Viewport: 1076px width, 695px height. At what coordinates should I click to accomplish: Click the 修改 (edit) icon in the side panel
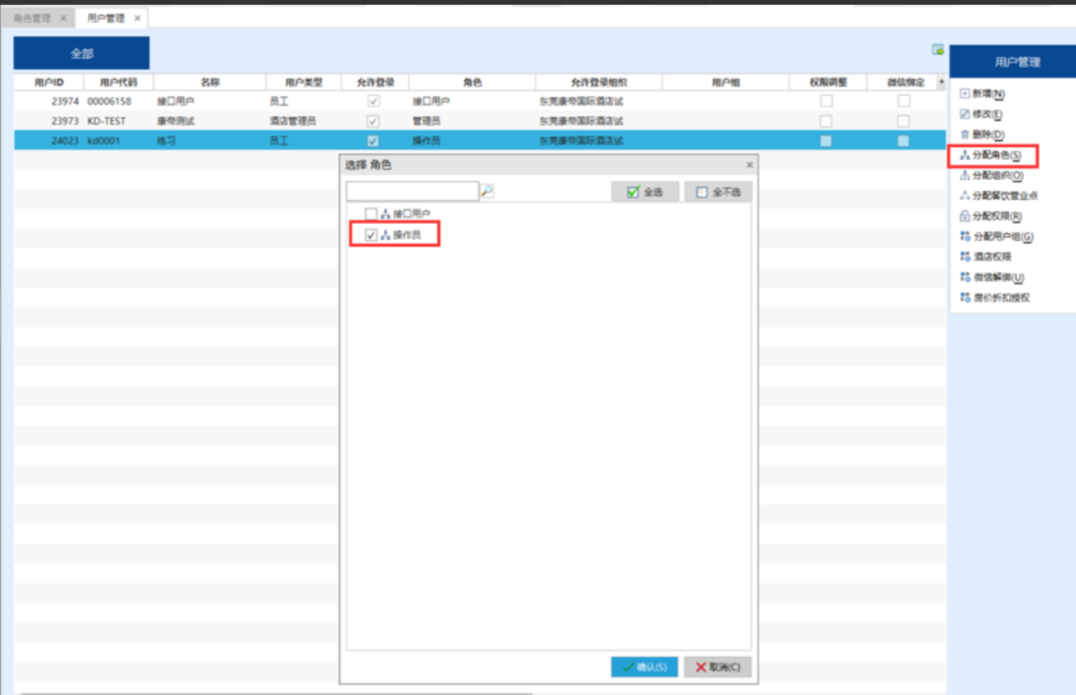tap(965, 114)
